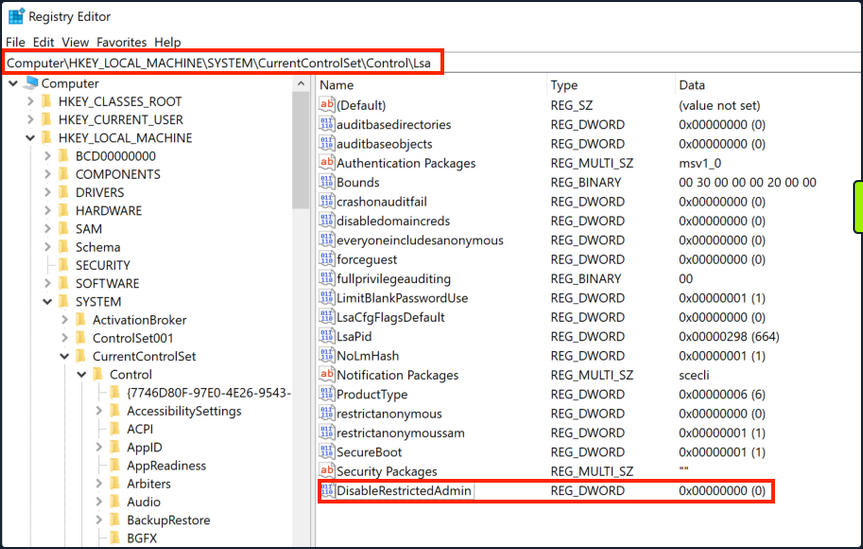This screenshot has height=549, width=863.
Task: Click the NoLmHash DWORD icon
Action: [x=327, y=355]
